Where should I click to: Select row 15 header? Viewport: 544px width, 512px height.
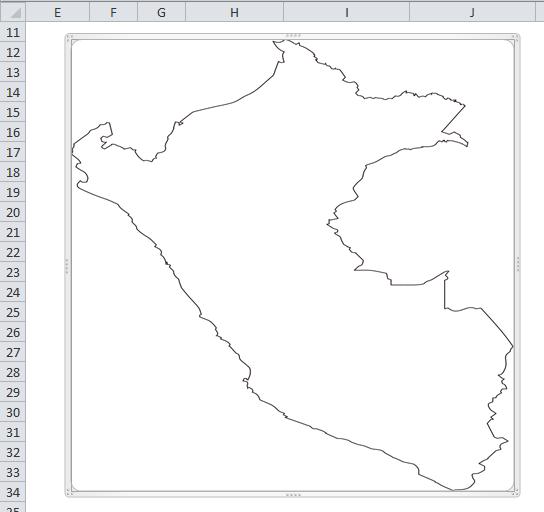[x=13, y=112]
